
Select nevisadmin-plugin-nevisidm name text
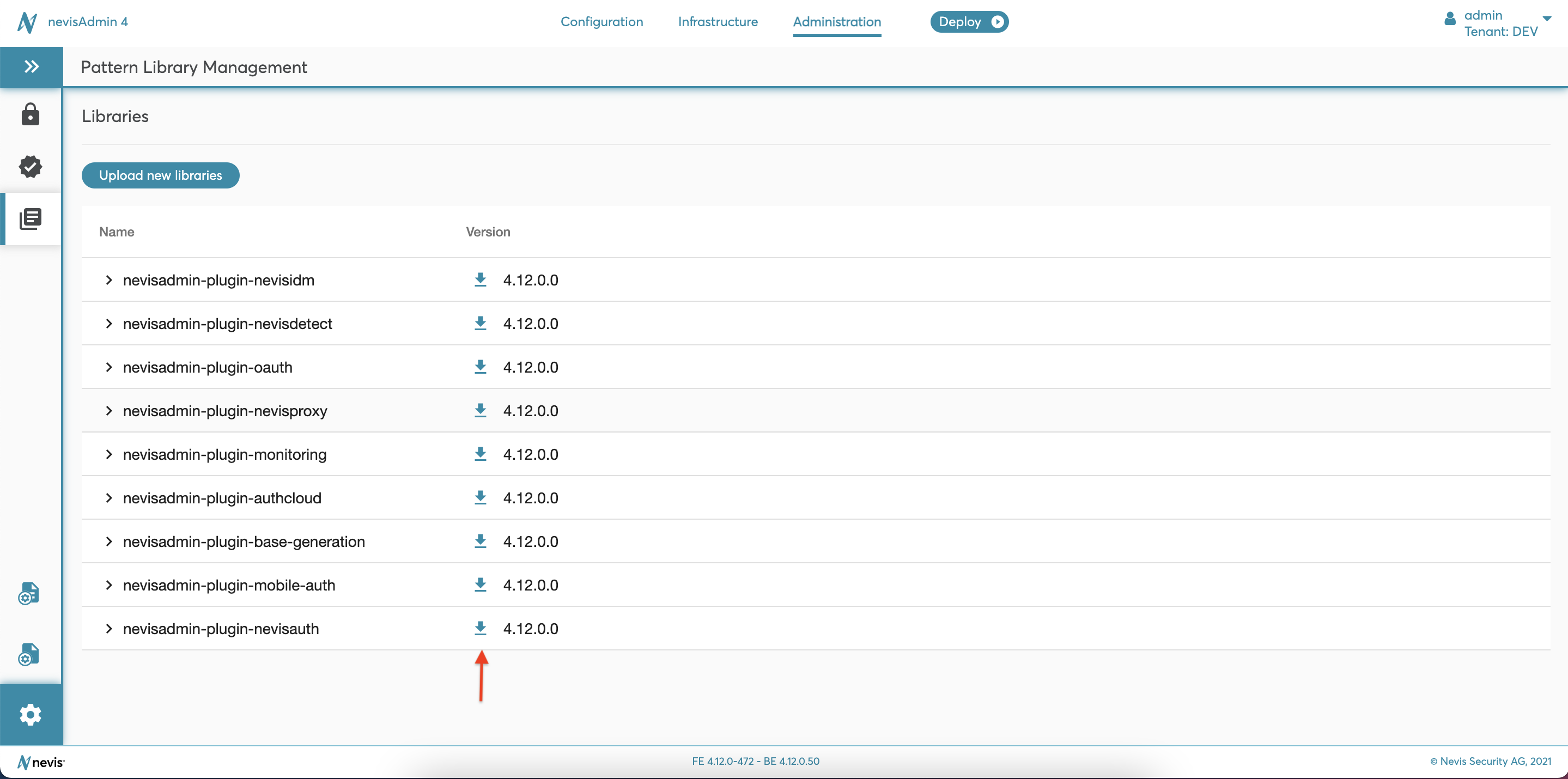coord(218,280)
